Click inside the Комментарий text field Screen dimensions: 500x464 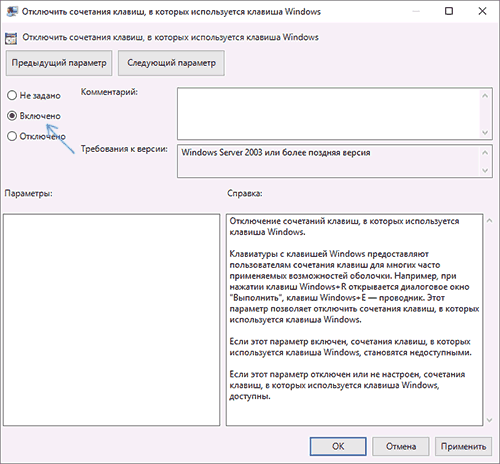(329, 114)
